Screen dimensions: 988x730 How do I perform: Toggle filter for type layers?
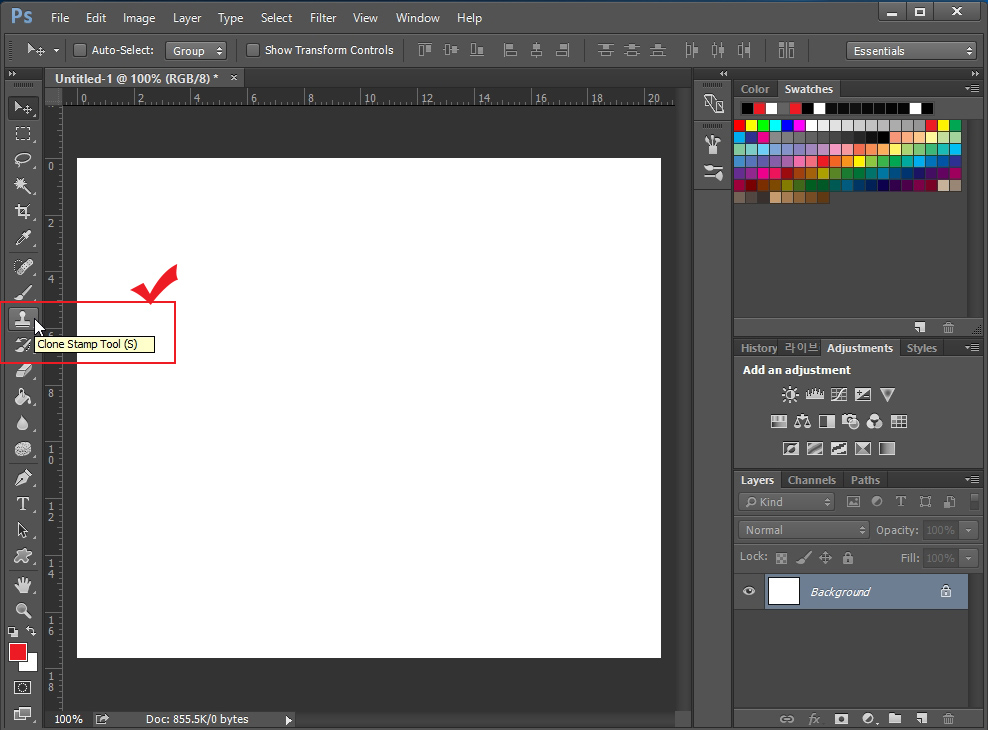click(x=901, y=501)
